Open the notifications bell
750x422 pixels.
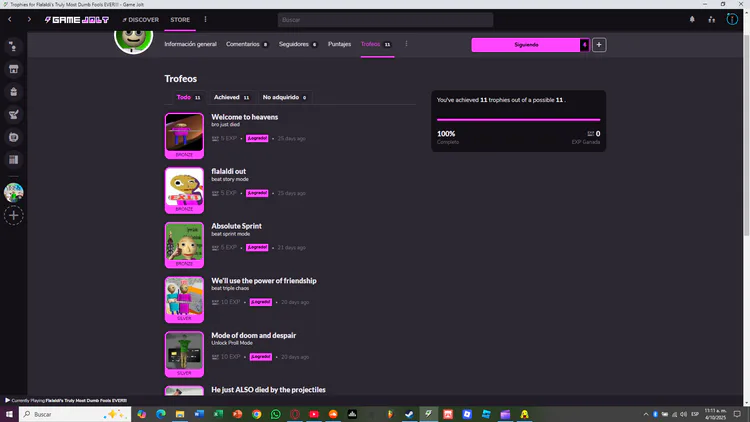(692, 20)
